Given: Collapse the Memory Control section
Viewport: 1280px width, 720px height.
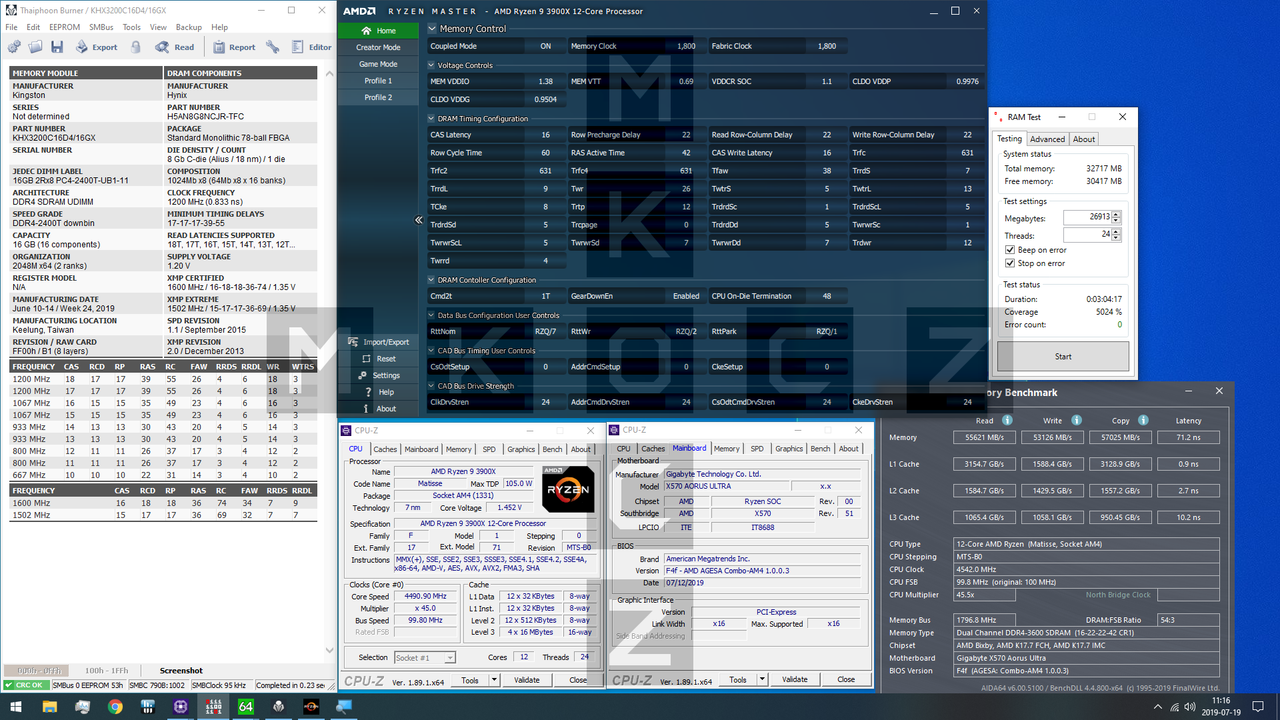Looking at the screenshot, I should click(x=432, y=29).
